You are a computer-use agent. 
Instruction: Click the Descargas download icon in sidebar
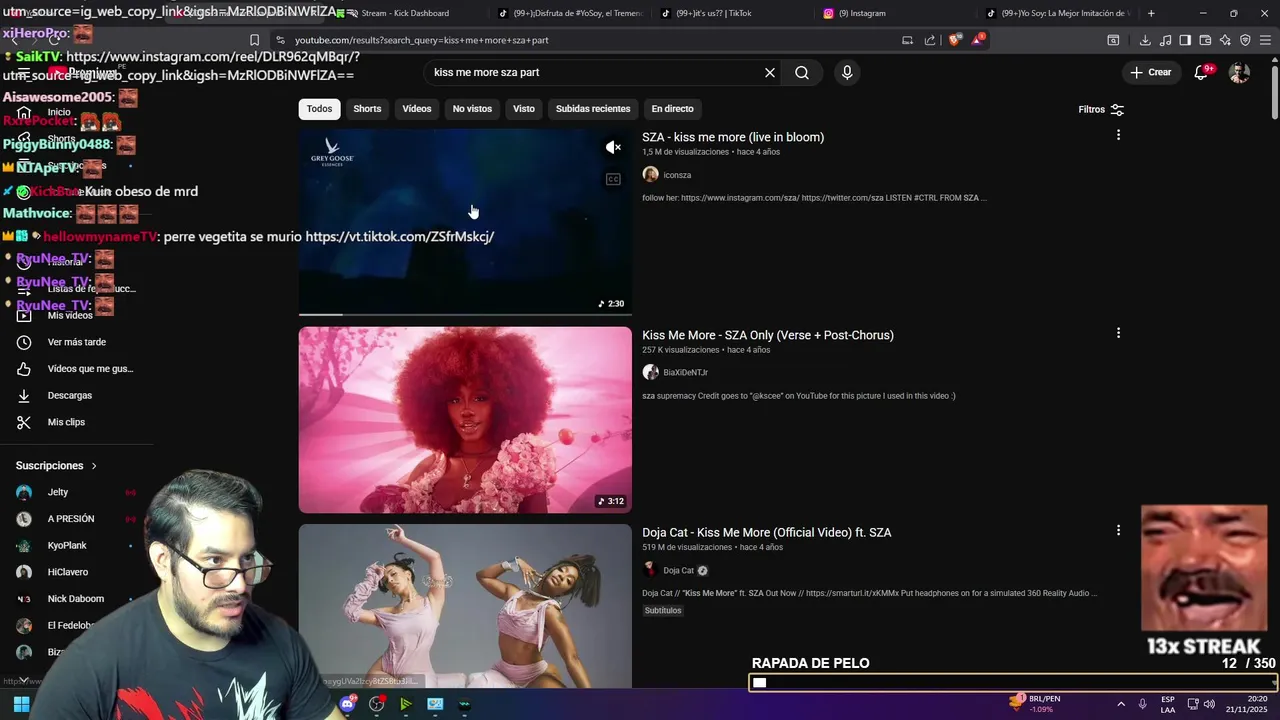click(x=24, y=396)
